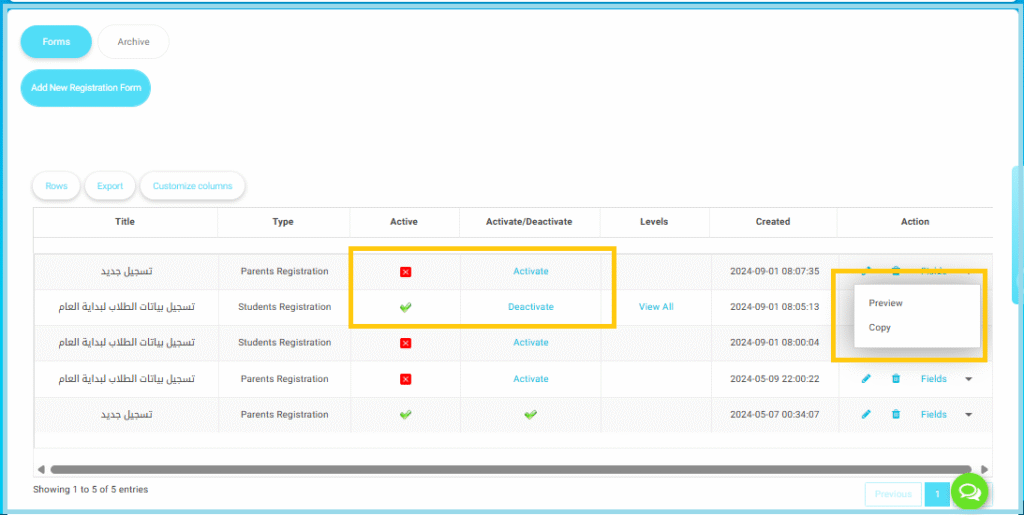Expand action dropdown arrow for 2024-05-09 row
The image size is (1024, 515).
[968, 379]
